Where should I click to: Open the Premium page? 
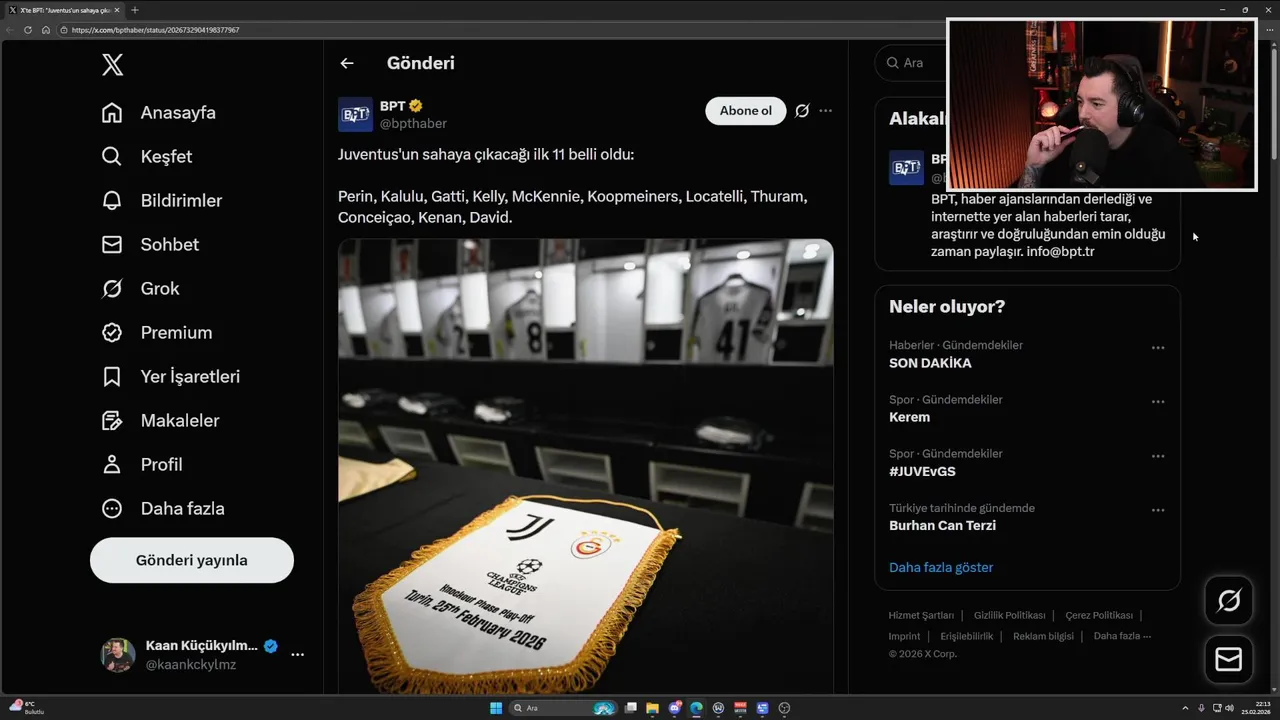157,333
